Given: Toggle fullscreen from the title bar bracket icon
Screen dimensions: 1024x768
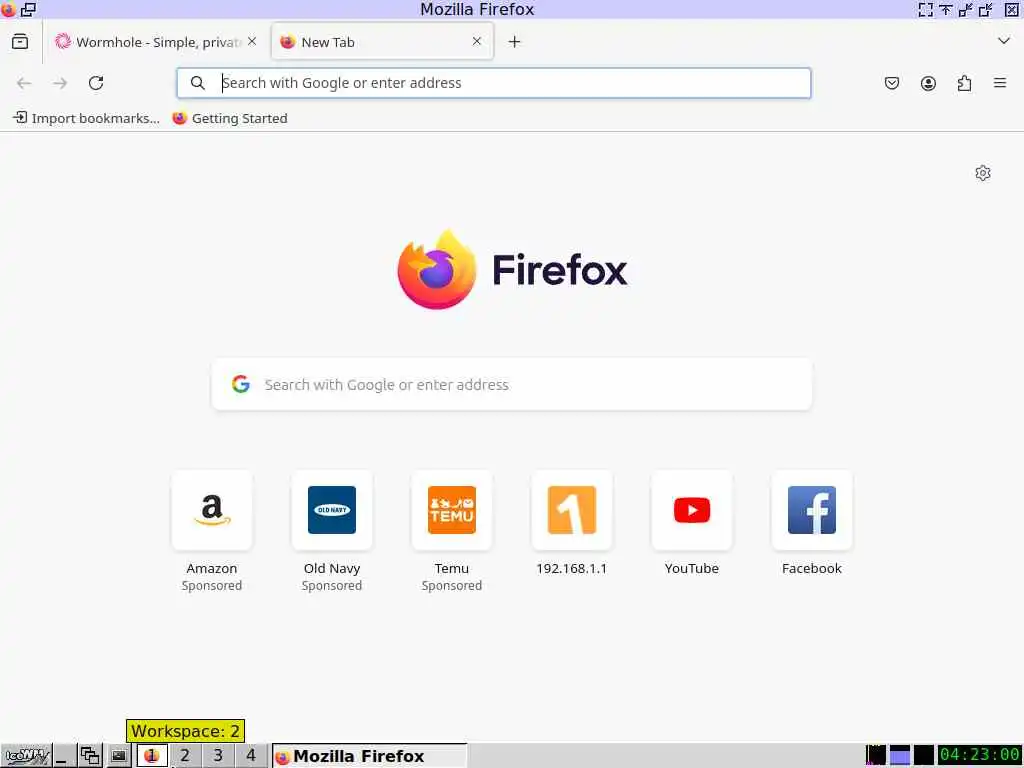Looking at the screenshot, I should (925, 9).
